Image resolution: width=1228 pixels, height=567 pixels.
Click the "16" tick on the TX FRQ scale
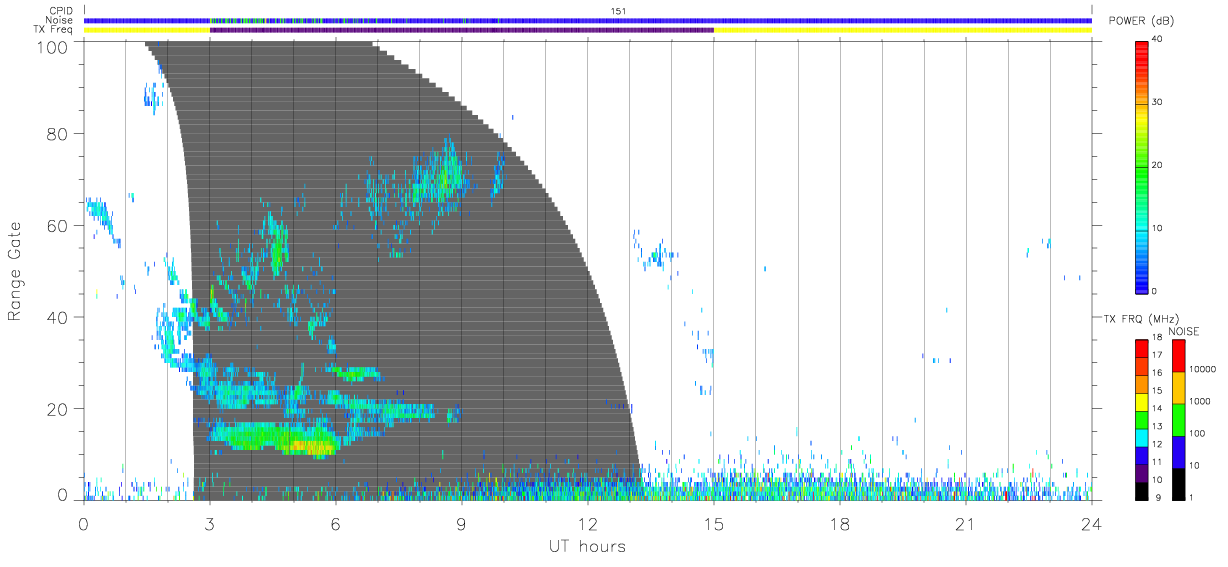pyautogui.click(x=1158, y=373)
